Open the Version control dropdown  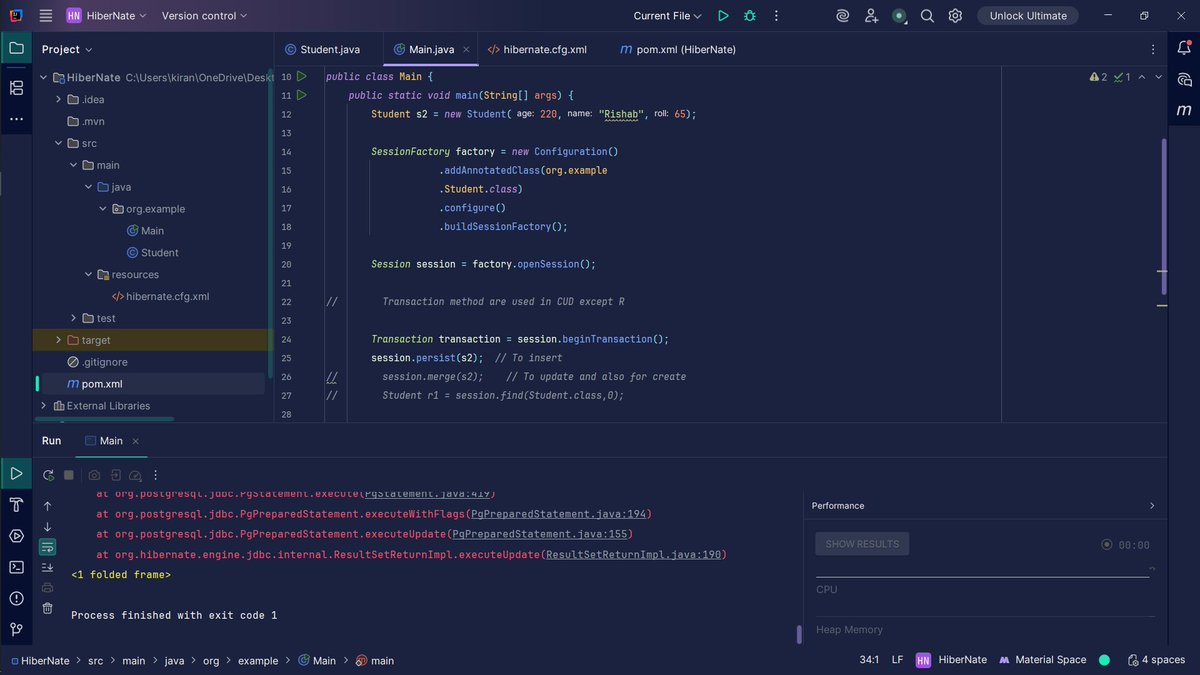[204, 16]
